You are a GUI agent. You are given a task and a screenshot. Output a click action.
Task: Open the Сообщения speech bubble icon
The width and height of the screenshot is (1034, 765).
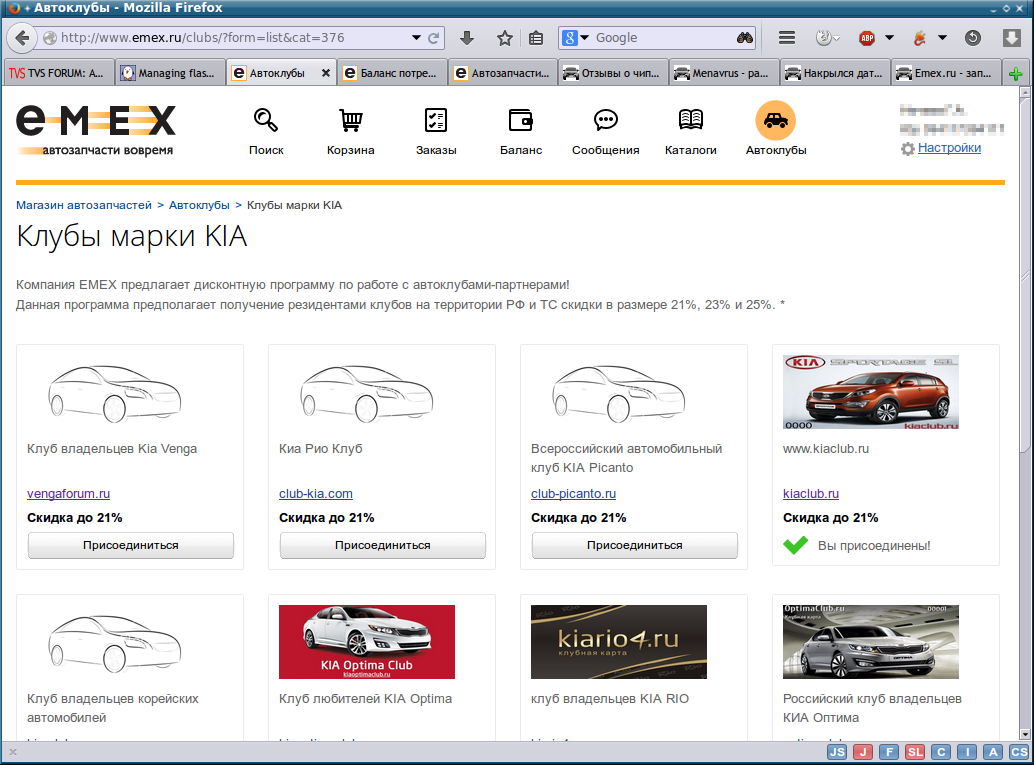point(605,120)
